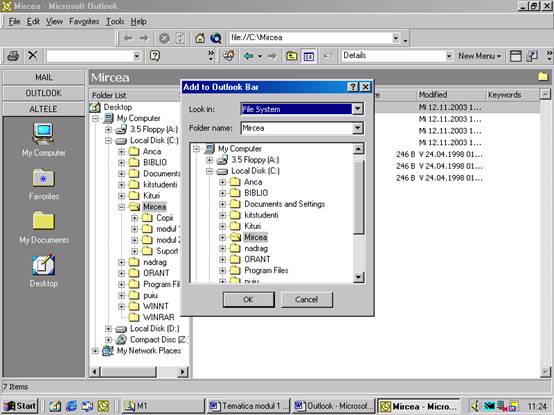Click the Refresh icon in the web toolbar
Screen dimensions: 554x415
click(x=180, y=38)
